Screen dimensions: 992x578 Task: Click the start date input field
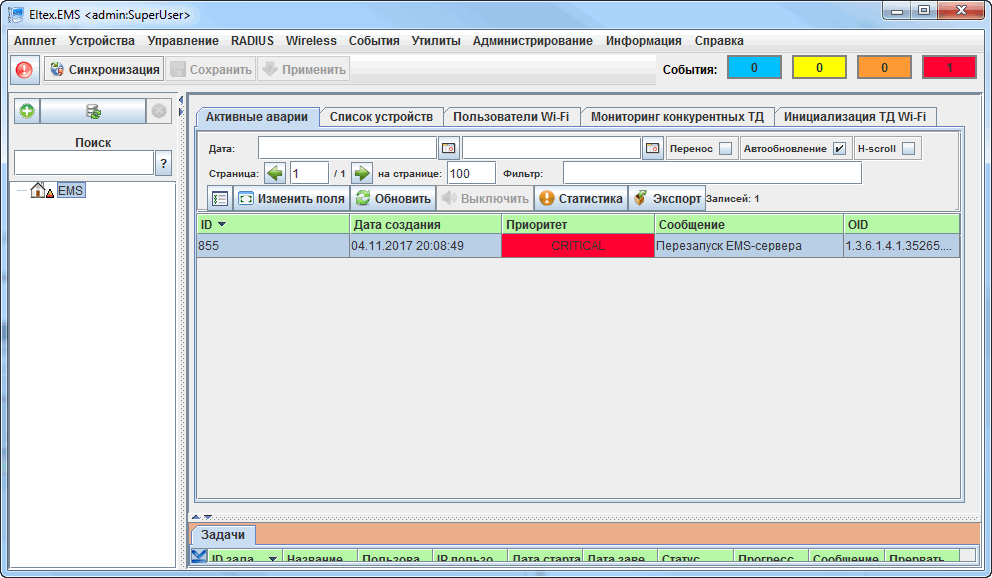coord(347,148)
